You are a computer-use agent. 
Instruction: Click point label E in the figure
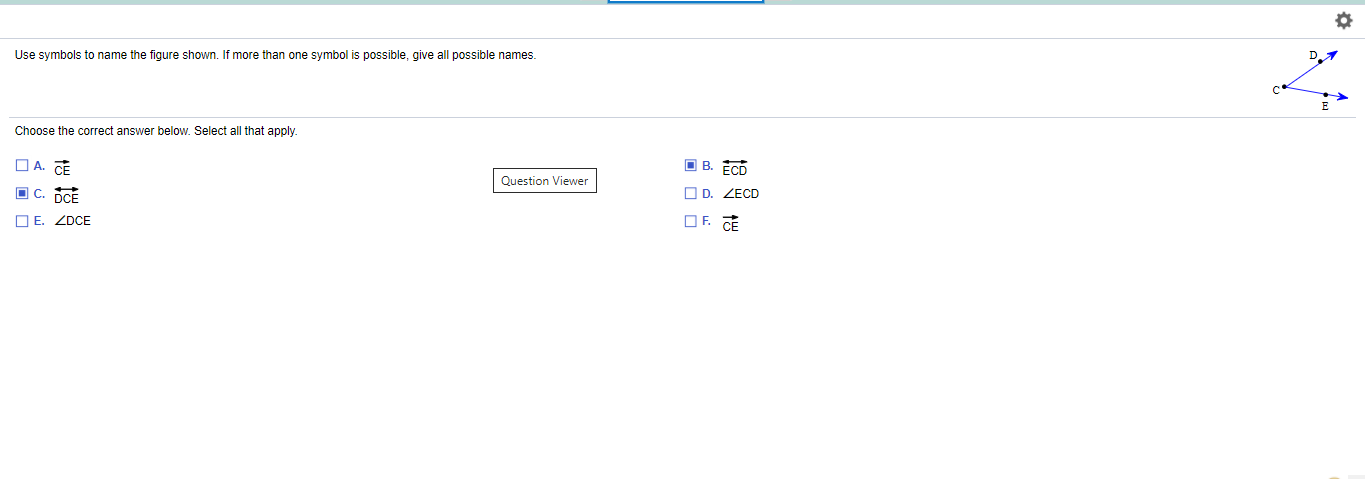tap(1325, 105)
